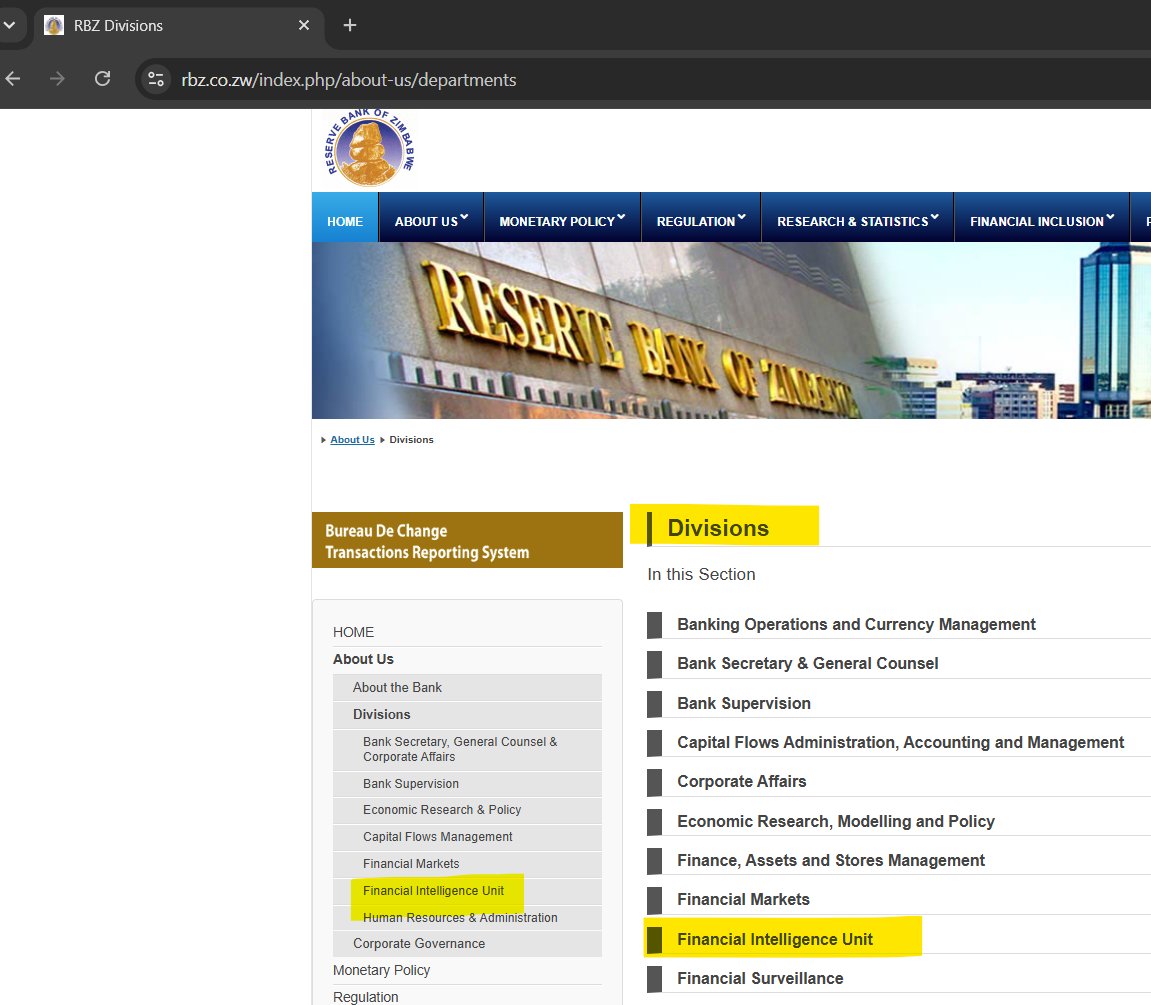Viewport: 1151px width, 1005px height.
Task: Click the browser forward arrow
Action: (57, 79)
